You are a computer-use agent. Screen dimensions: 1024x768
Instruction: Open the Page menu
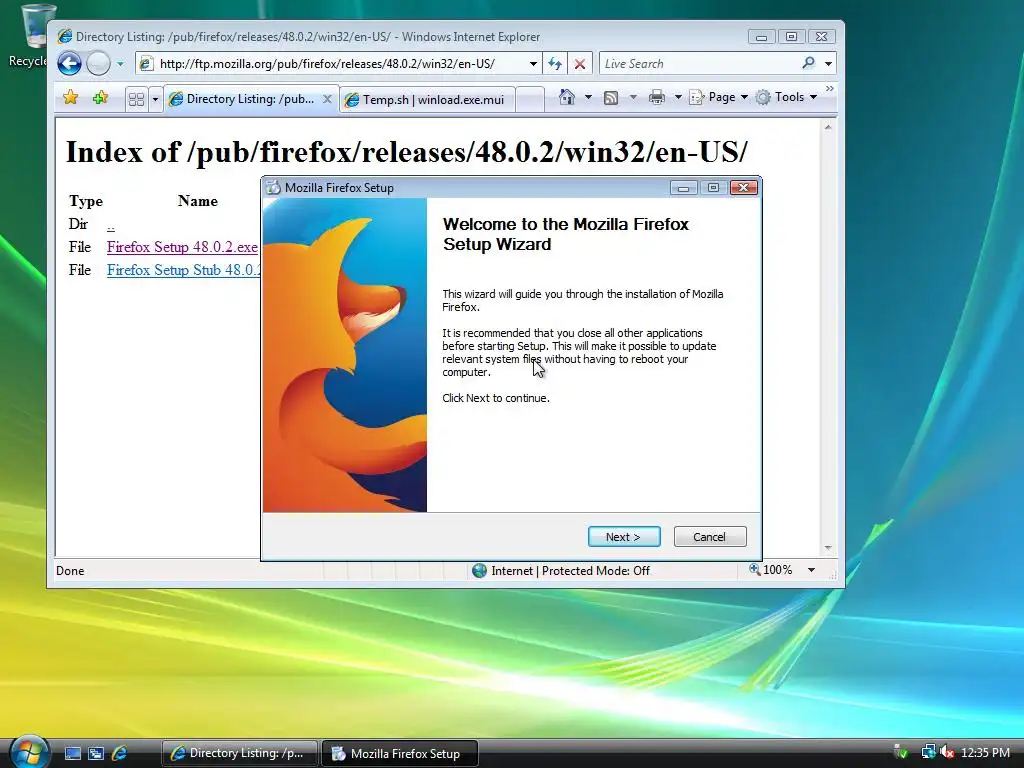click(718, 97)
